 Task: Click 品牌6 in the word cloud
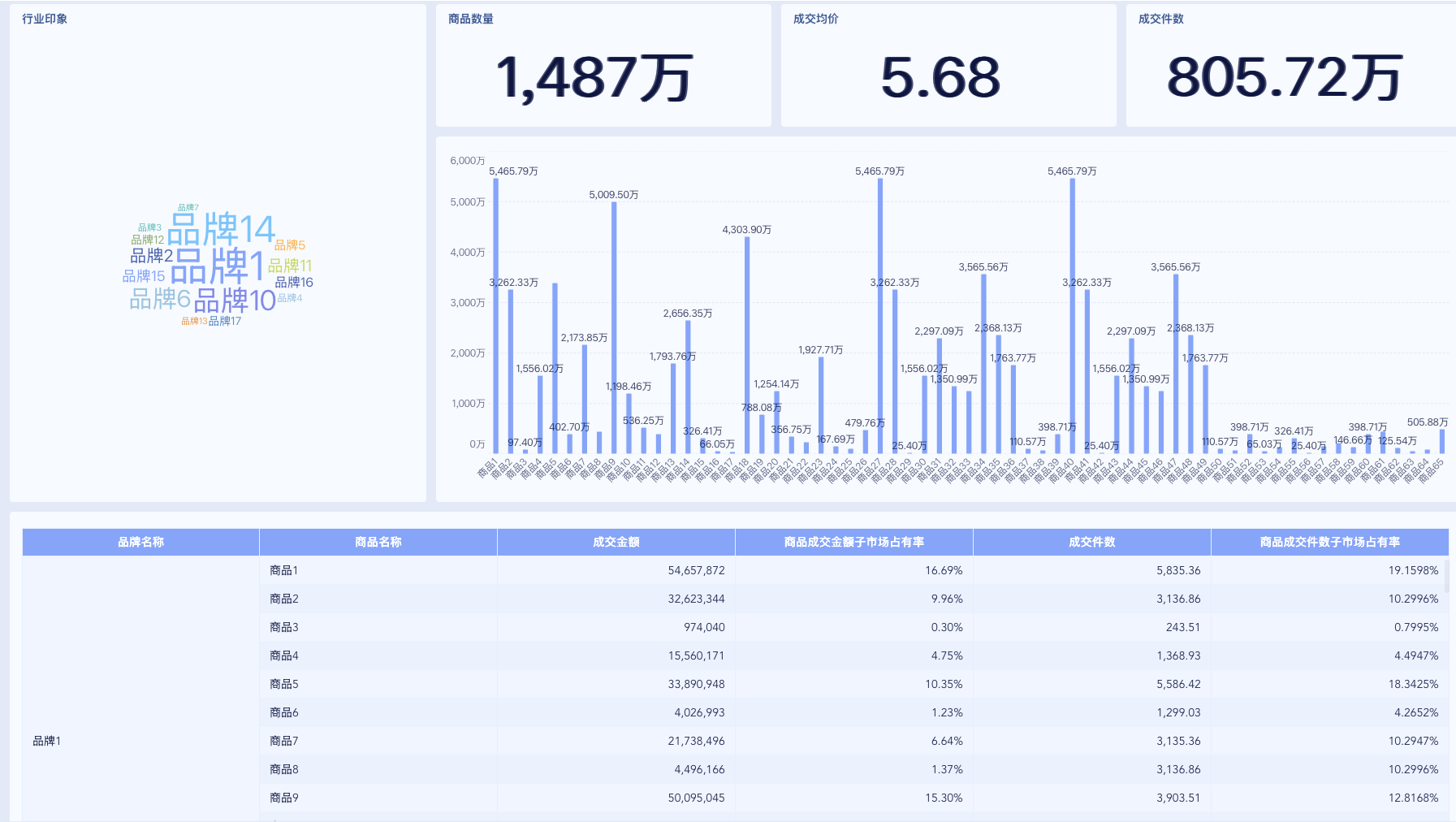(160, 299)
